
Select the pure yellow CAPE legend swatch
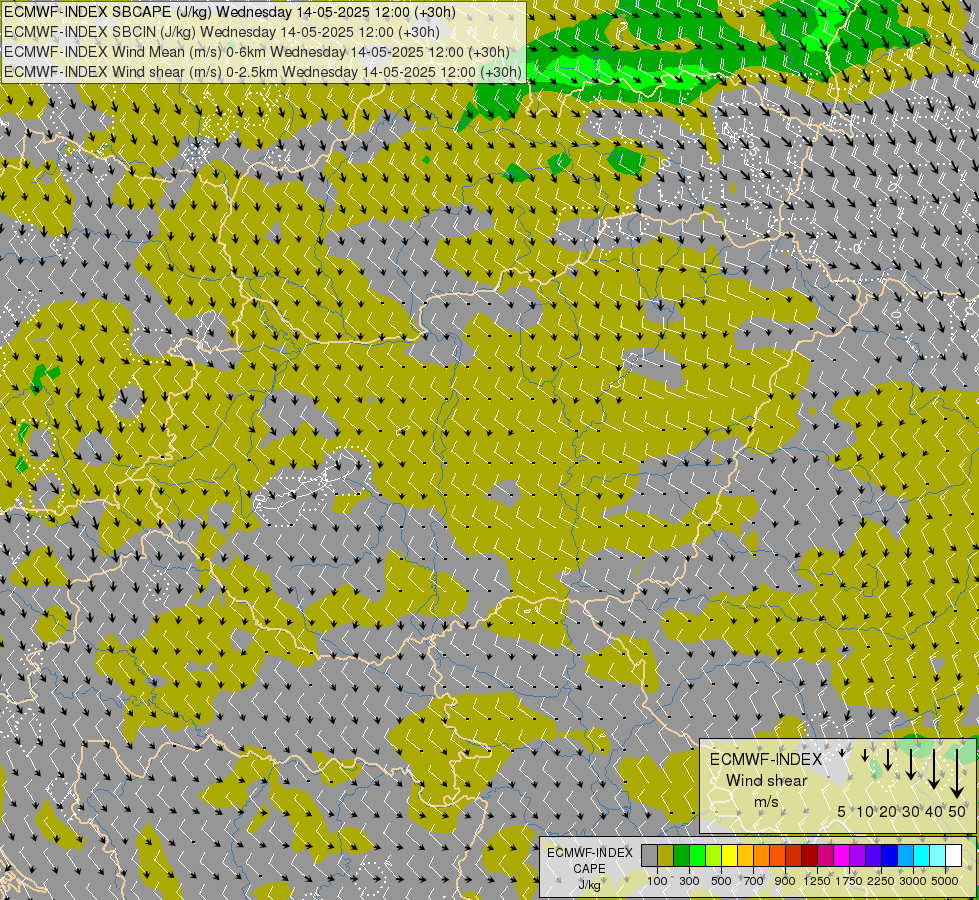pos(730,855)
